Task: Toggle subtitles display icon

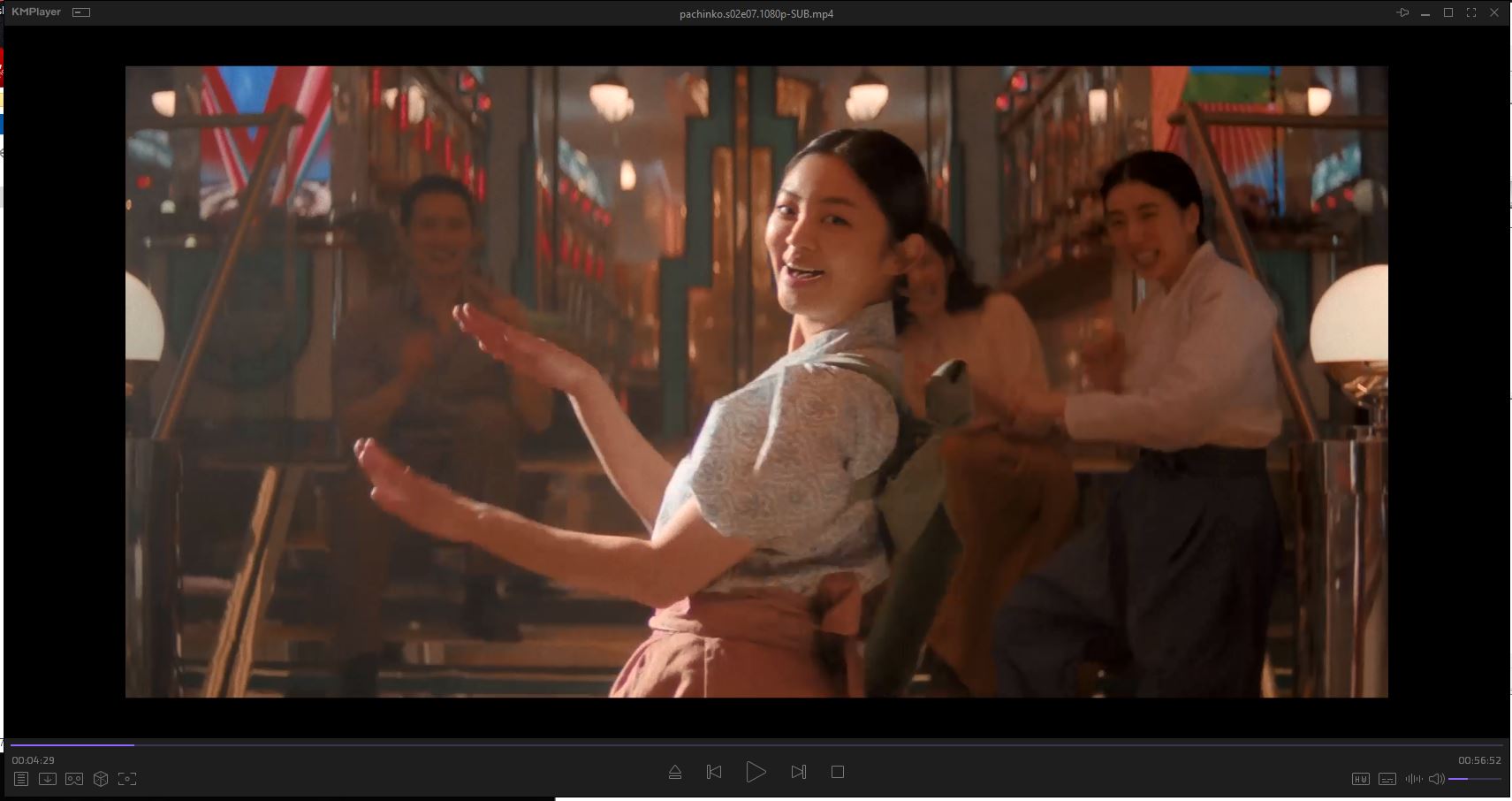Action: point(1387,779)
